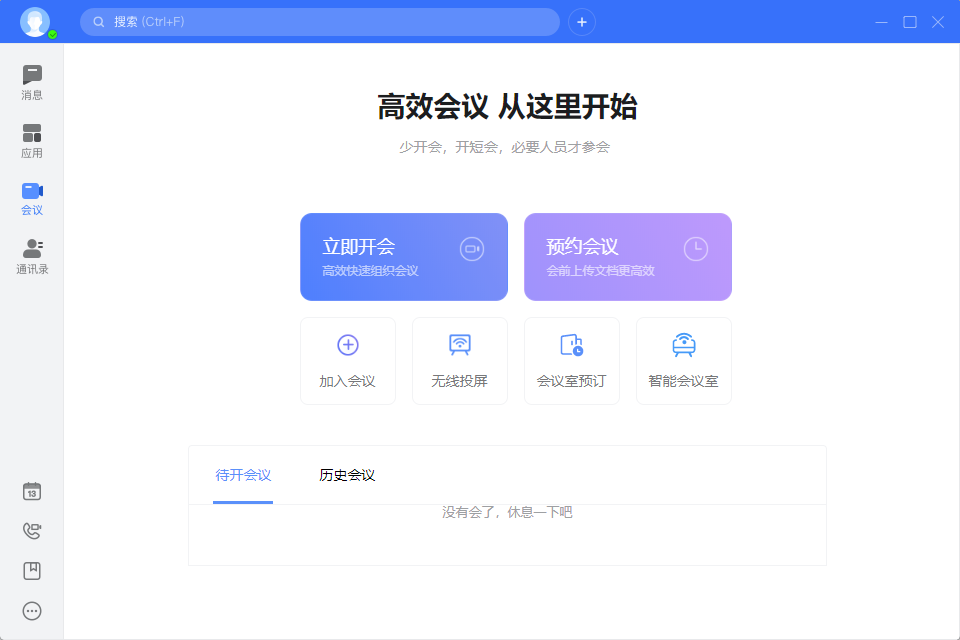Switch to the 待开会议 tab
This screenshot has width=960, height=640.
tap(244, 475)
